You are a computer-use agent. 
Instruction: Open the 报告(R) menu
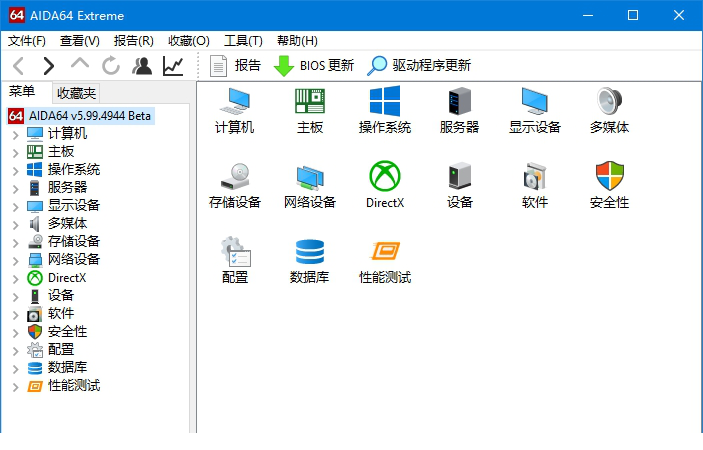pos(134,41)
